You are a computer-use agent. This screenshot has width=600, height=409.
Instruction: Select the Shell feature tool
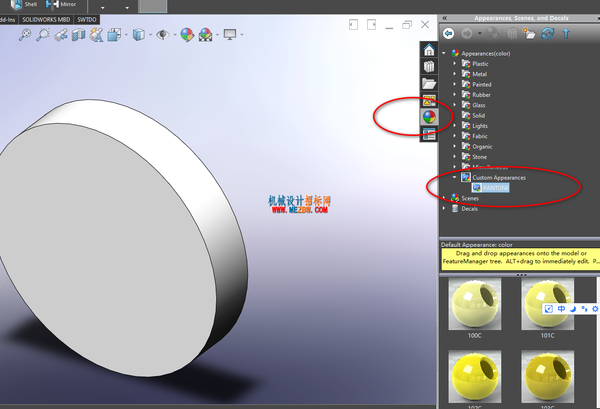[x=24, y=5]
